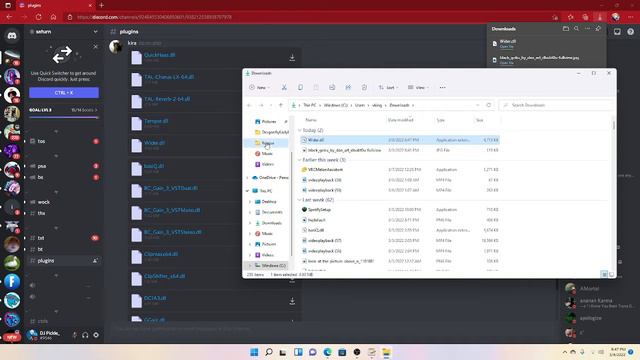Collapse the 'Last week (62)' group

(x=300, y=200)
